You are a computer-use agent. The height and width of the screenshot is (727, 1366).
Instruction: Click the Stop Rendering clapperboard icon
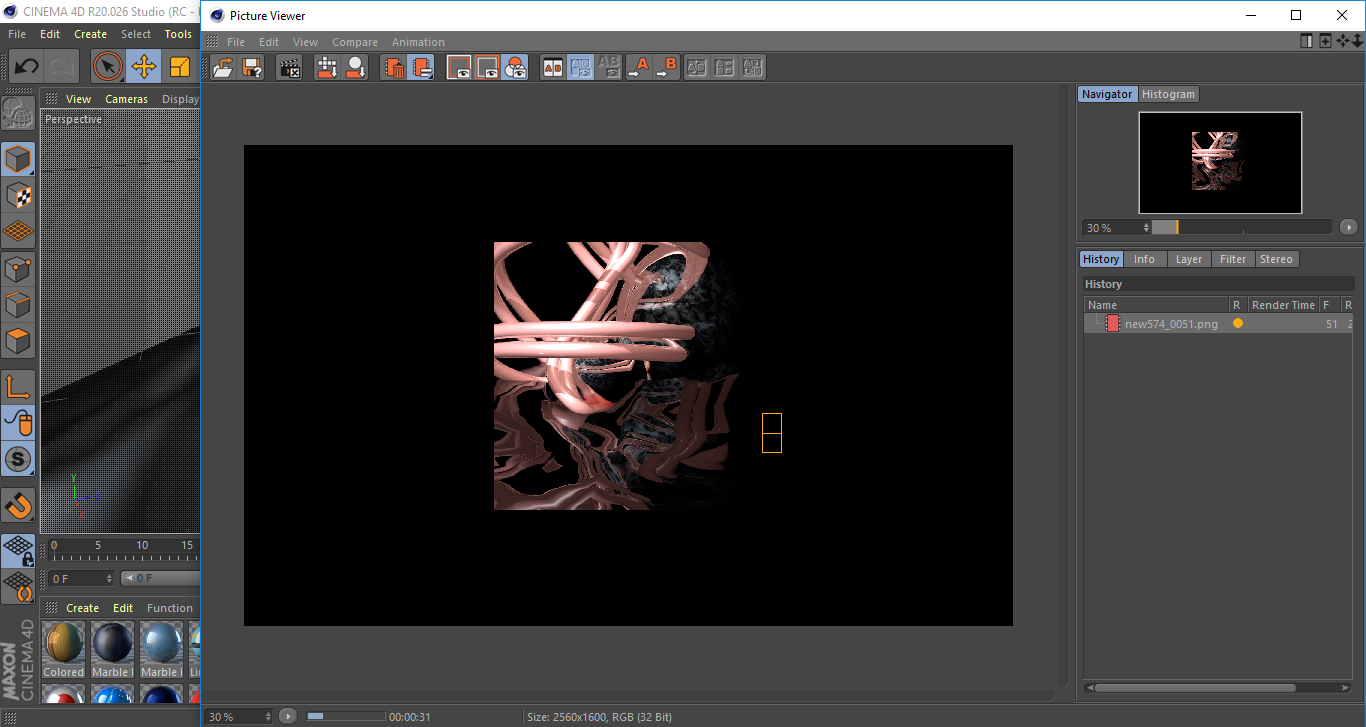click(x=289, y=67)
